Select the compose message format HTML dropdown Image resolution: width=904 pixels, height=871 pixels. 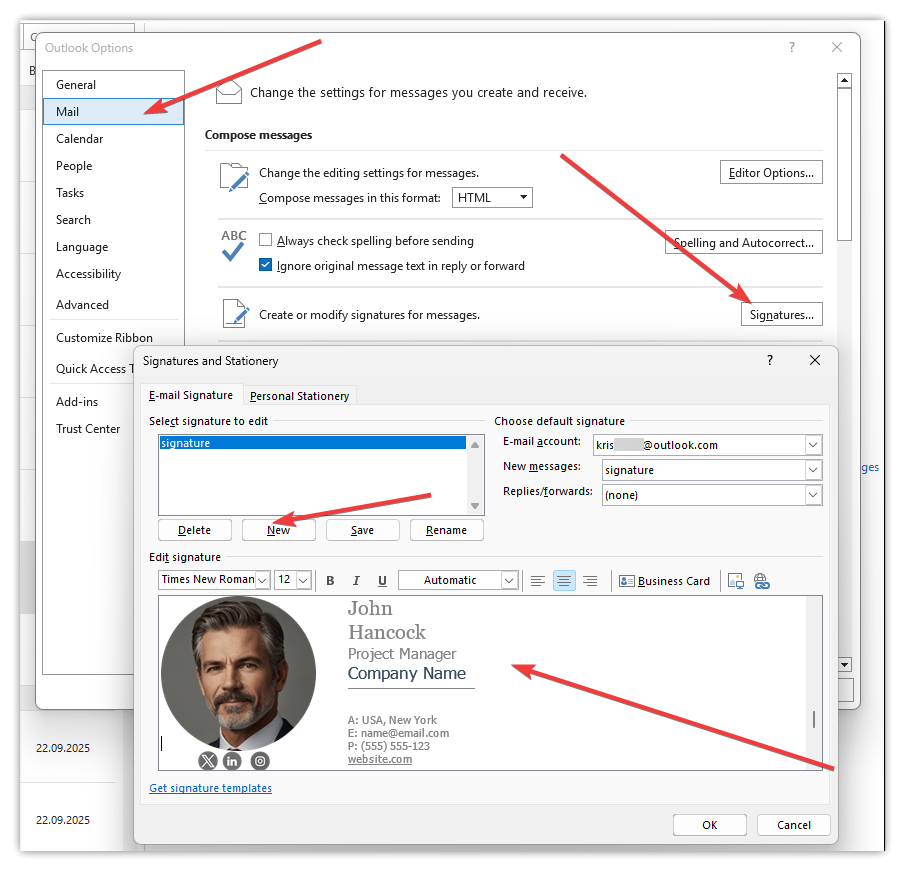point(492,198)
